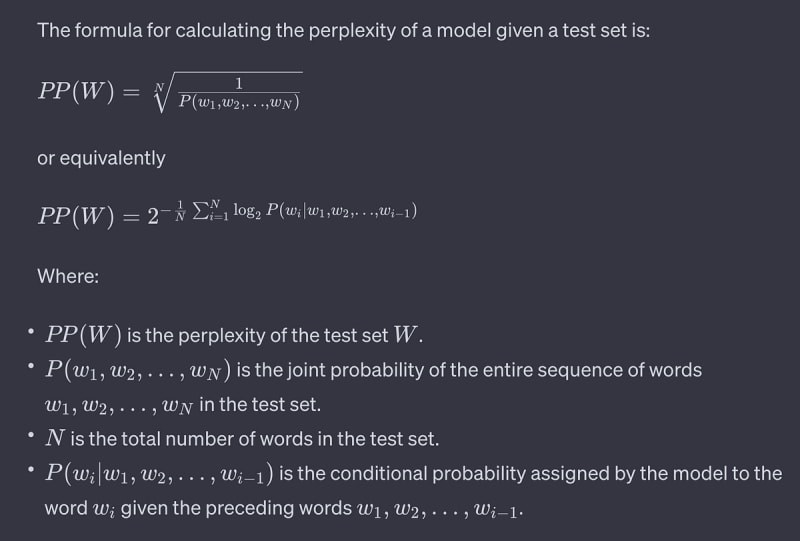This screenshot has width=800, height=541.
Task: Click the bullet point before 'N is the total number'
Action: click(x=31, y=437)
